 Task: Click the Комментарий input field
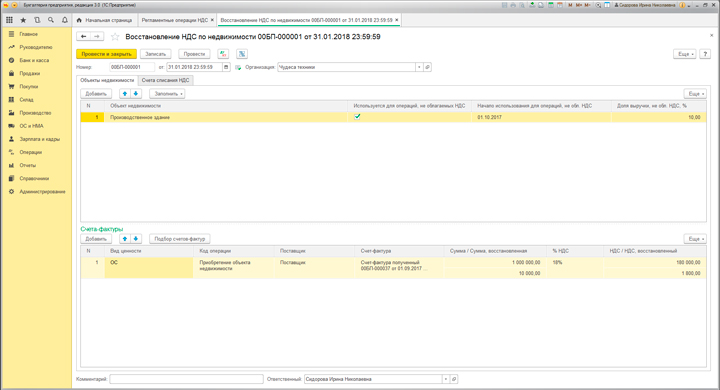point(186,379)
